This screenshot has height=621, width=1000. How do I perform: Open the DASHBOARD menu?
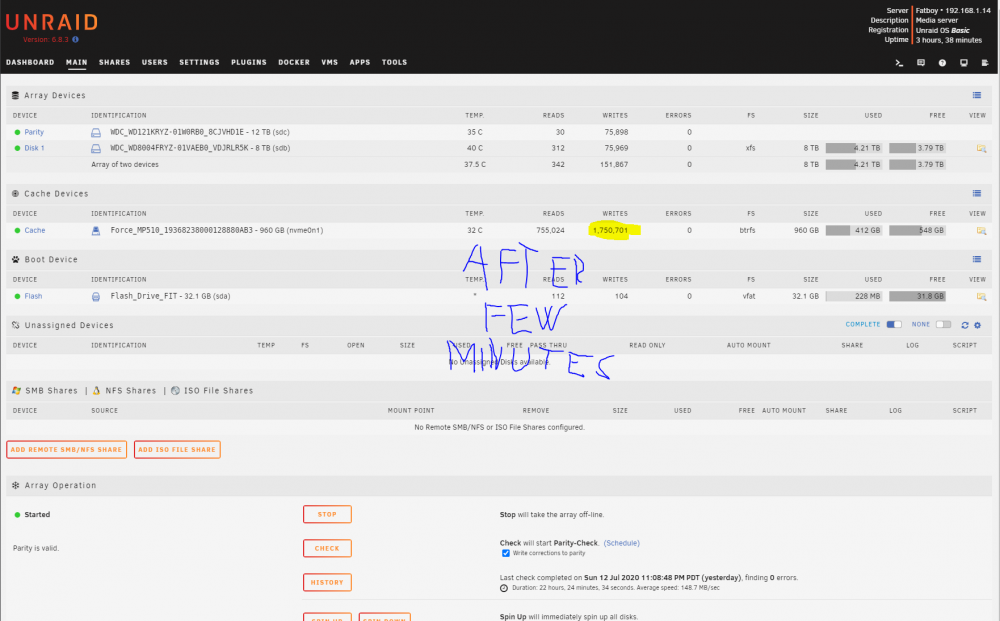click(x=30, y=62)
